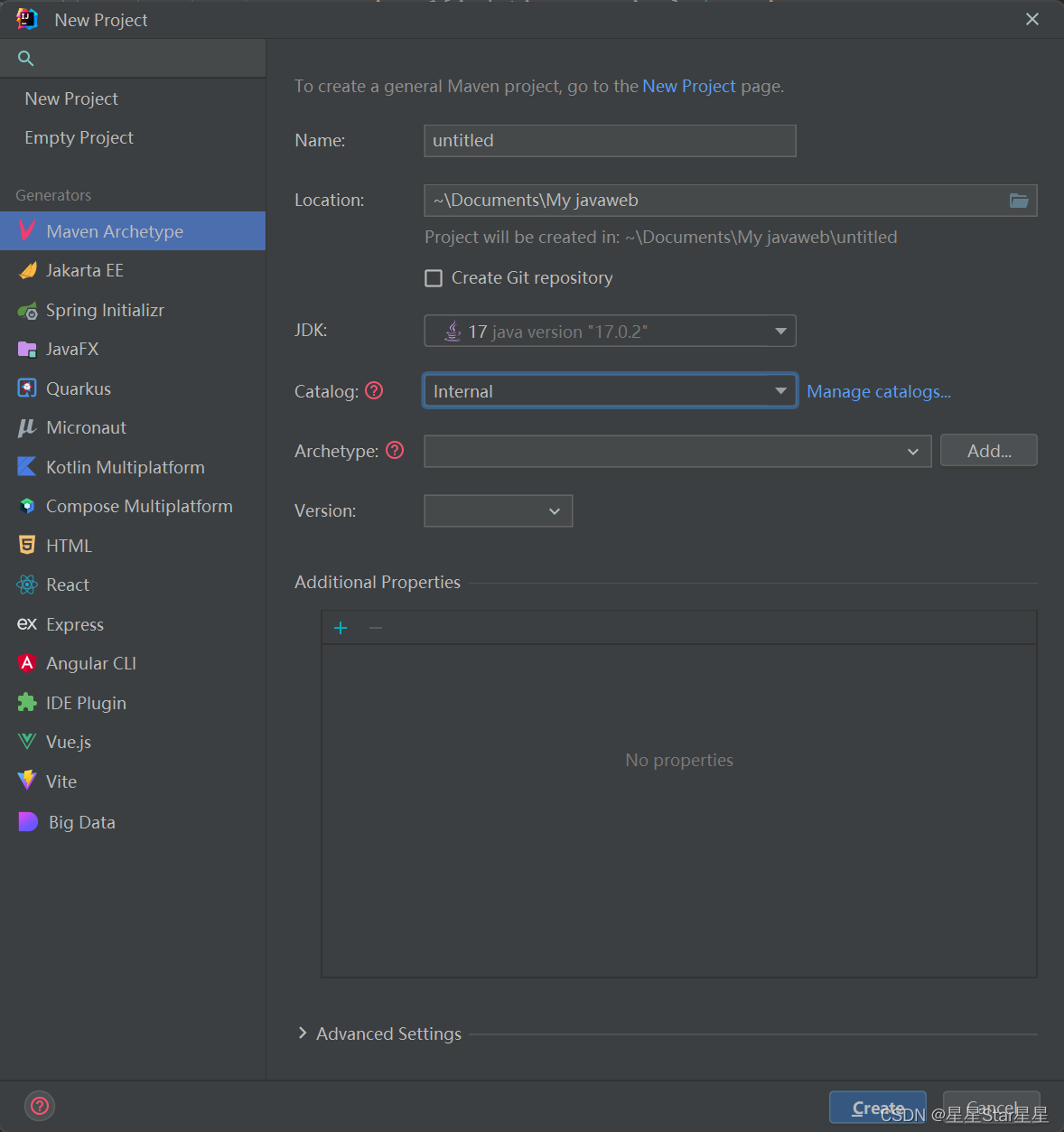Image resolution: width=1064 pixels, height=1132 pixels.
Task: Click the Create button
Action: (x=878, y=1107)
